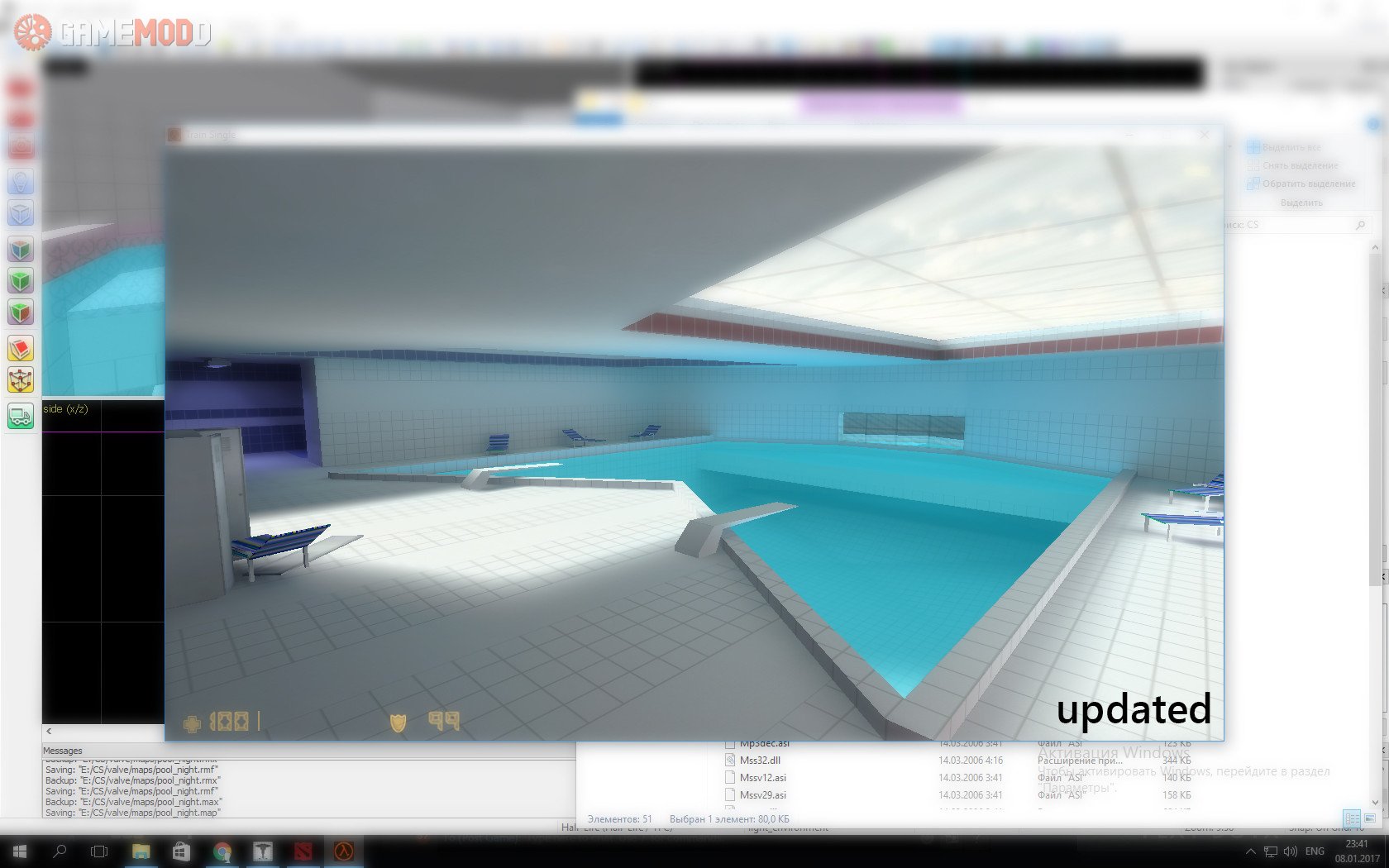Open the Dota 2 taskbar icon
Screen dimensions: 1389x868
(303, 851)
